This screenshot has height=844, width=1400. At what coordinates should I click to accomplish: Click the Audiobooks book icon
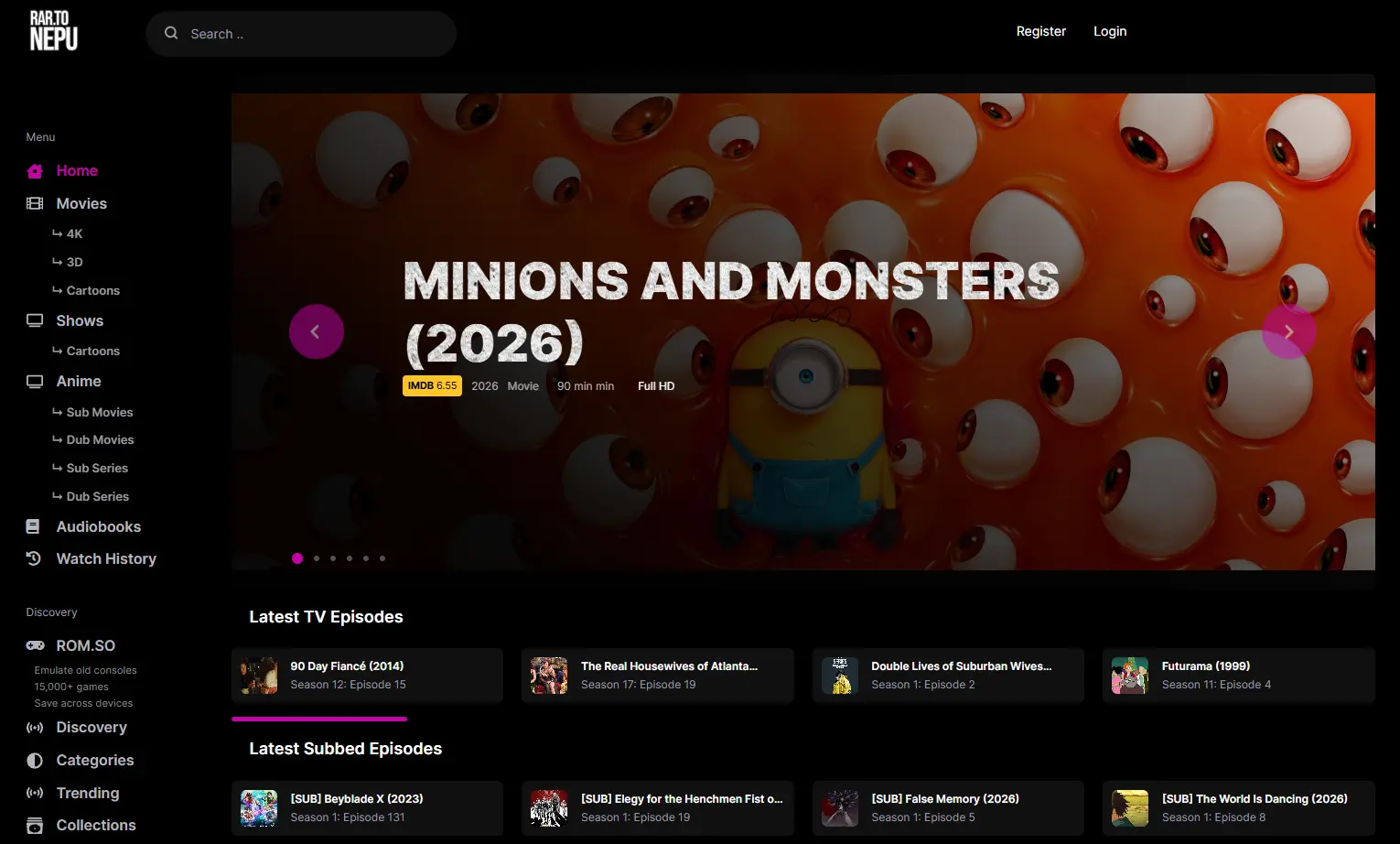pyautogui.click(x=33, y=527)
